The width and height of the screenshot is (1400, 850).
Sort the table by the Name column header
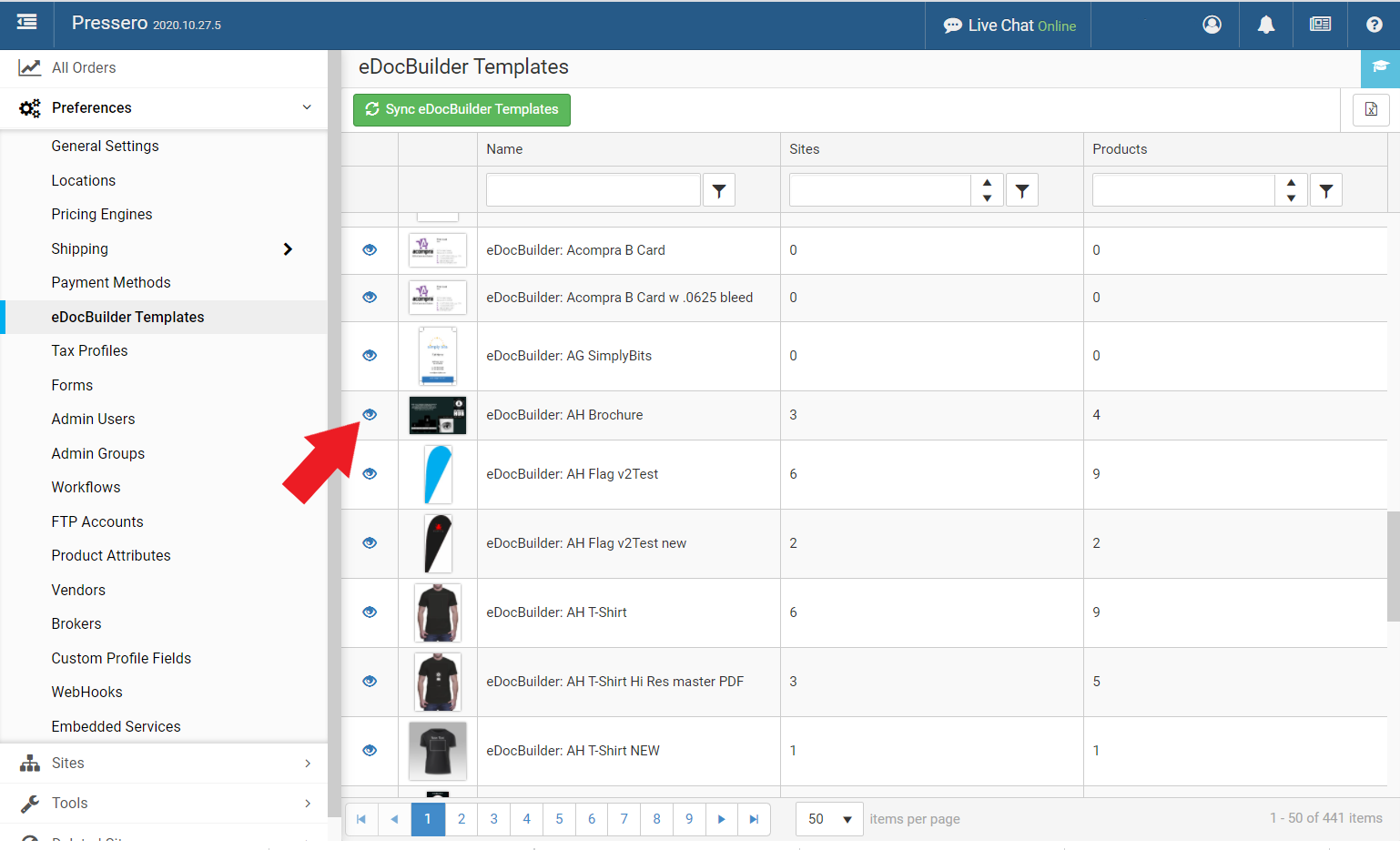[x=504, y=149]
